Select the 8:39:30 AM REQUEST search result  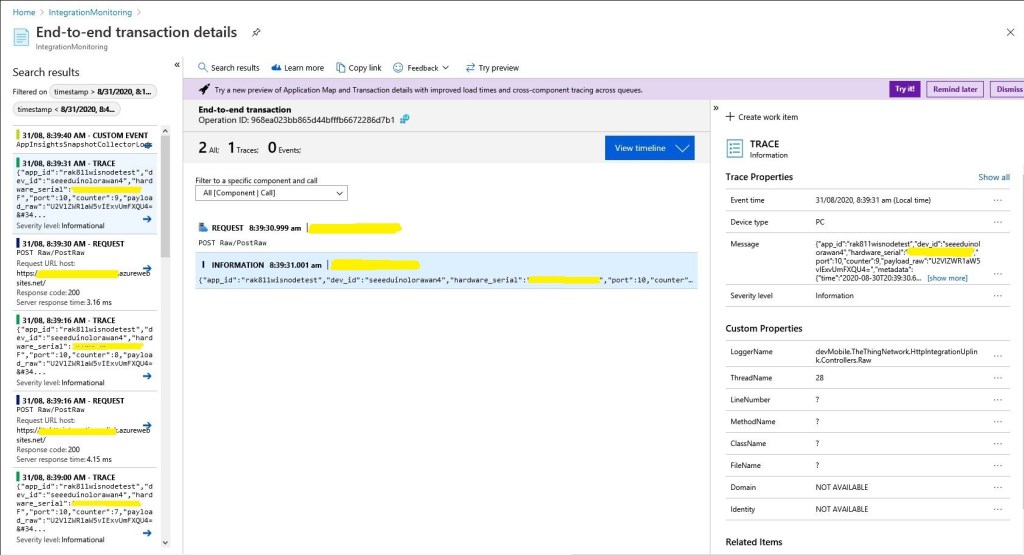pos(84,271)
